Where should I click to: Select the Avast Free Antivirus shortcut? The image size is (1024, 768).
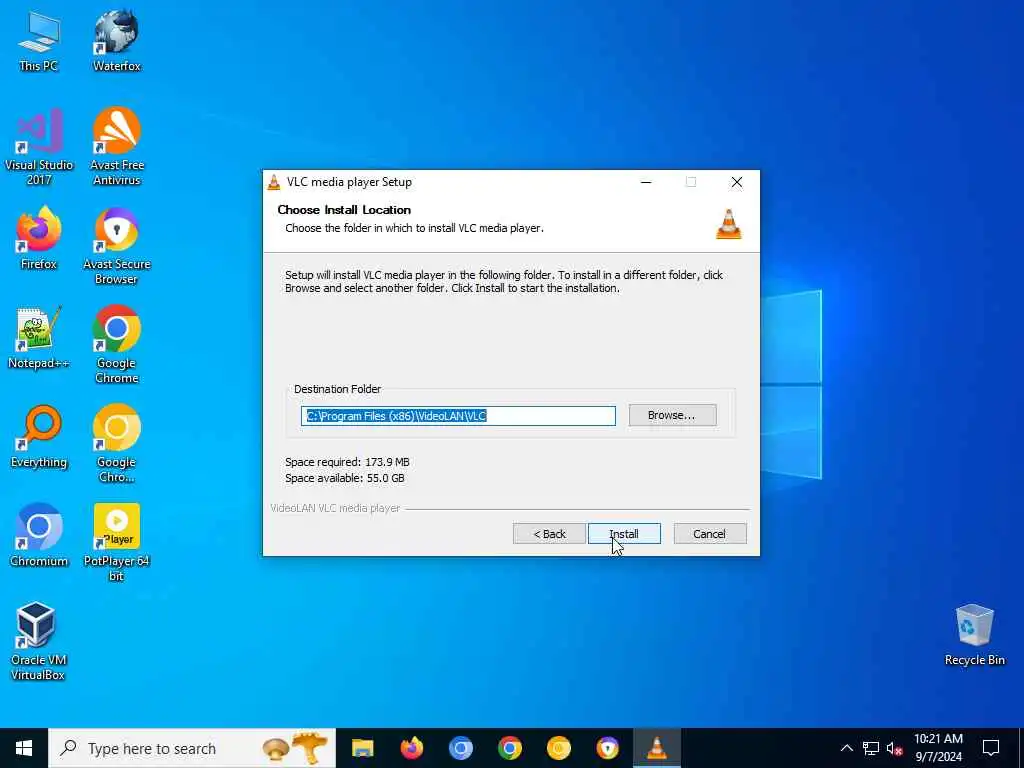click(116, 147)
